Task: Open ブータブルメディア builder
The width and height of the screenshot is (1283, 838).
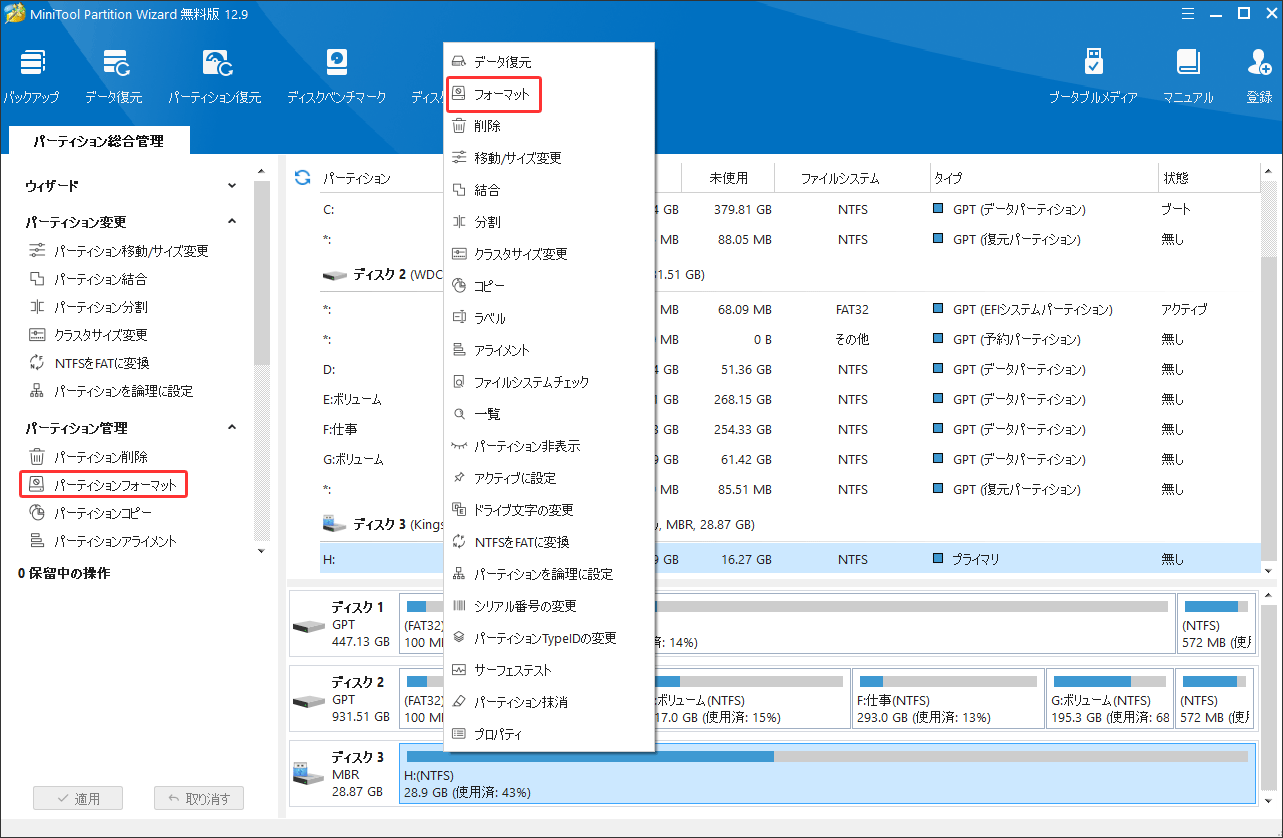Action: pyautogui.click(x=1093, y=76)
